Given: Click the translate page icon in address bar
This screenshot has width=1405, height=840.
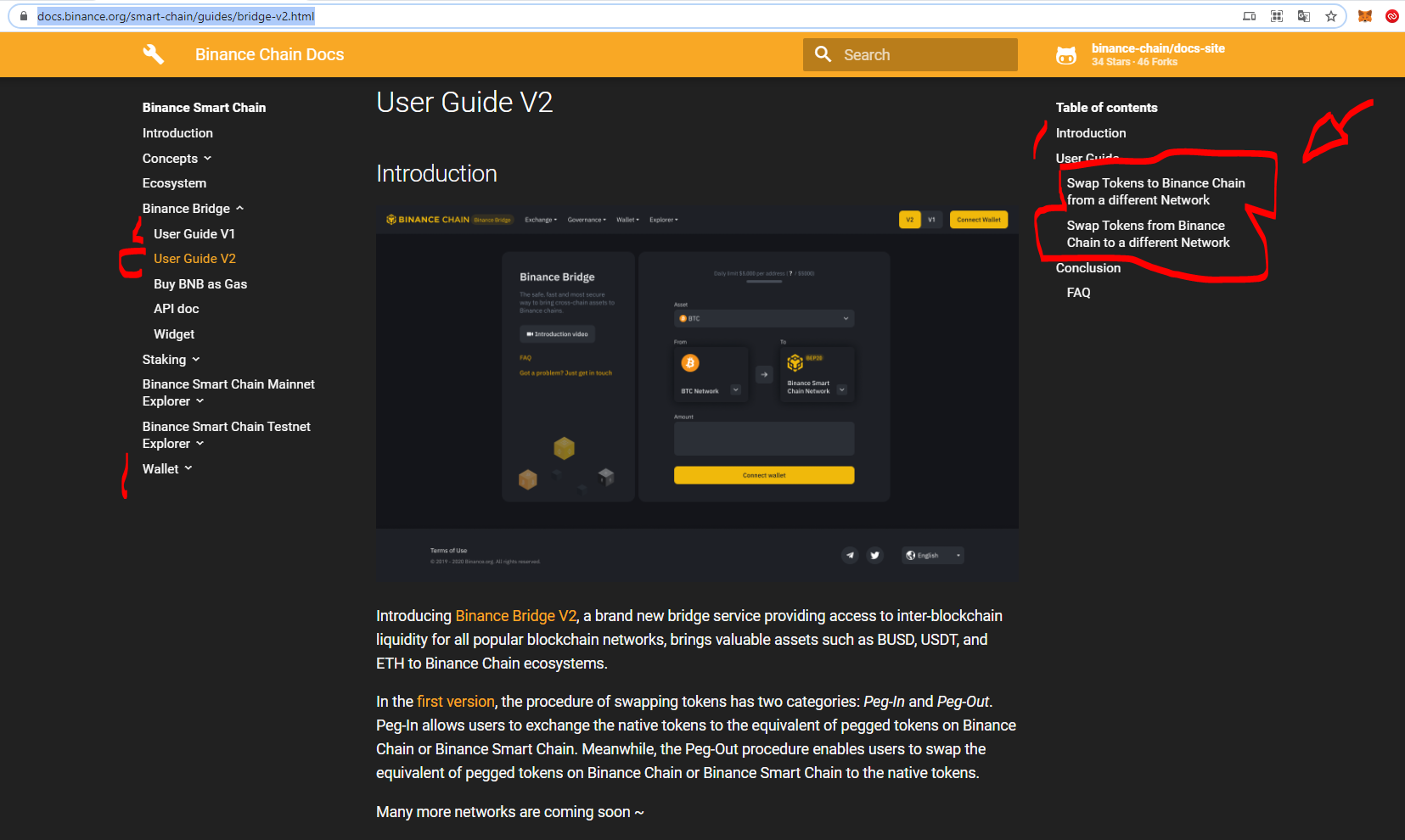Looking at the screenshot, I should pyautogui.click(x=1304, y=16).
